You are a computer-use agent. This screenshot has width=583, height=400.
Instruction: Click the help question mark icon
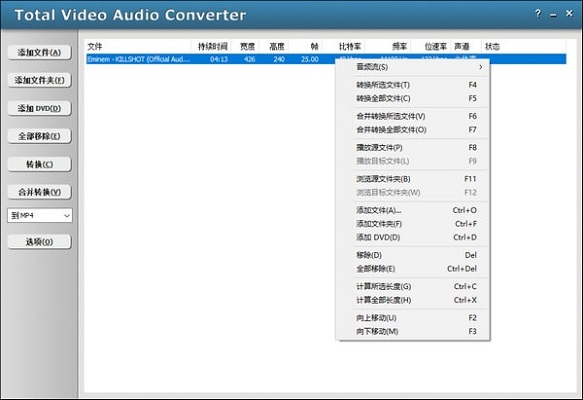[x=538, y=14]
